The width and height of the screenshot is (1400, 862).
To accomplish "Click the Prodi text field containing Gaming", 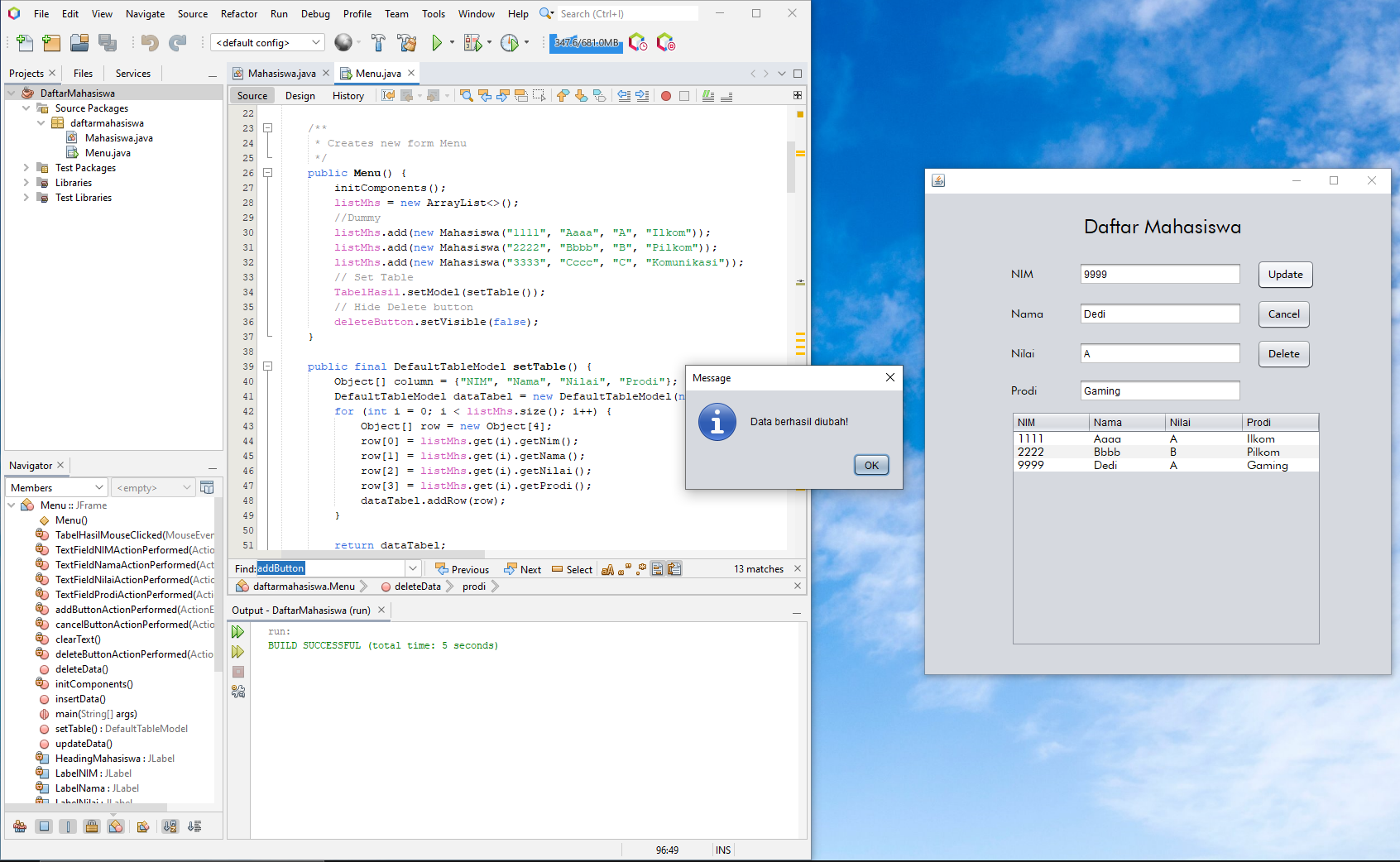I will [1160, 391].
